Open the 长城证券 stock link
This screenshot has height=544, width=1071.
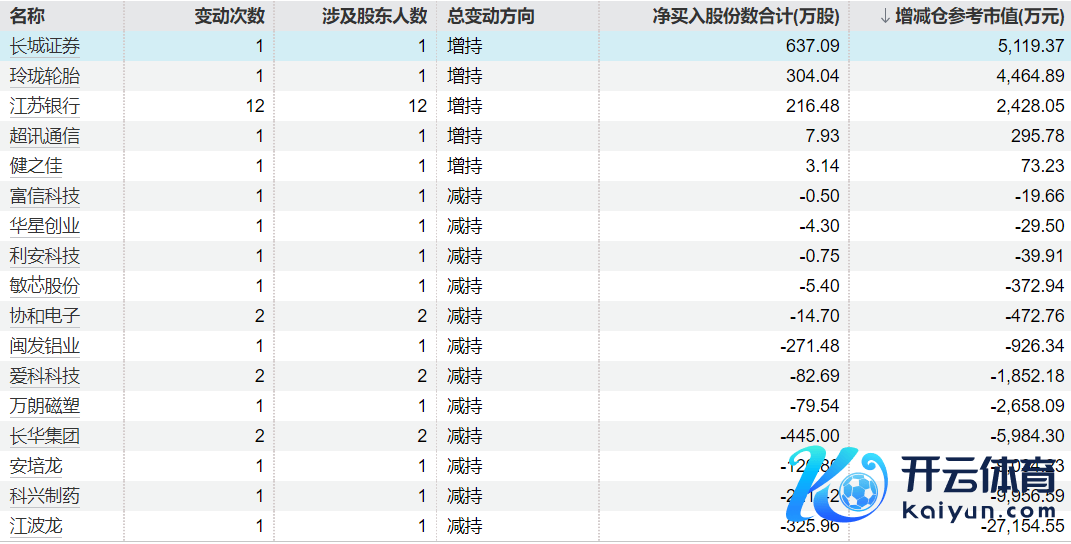click(45, 46)
